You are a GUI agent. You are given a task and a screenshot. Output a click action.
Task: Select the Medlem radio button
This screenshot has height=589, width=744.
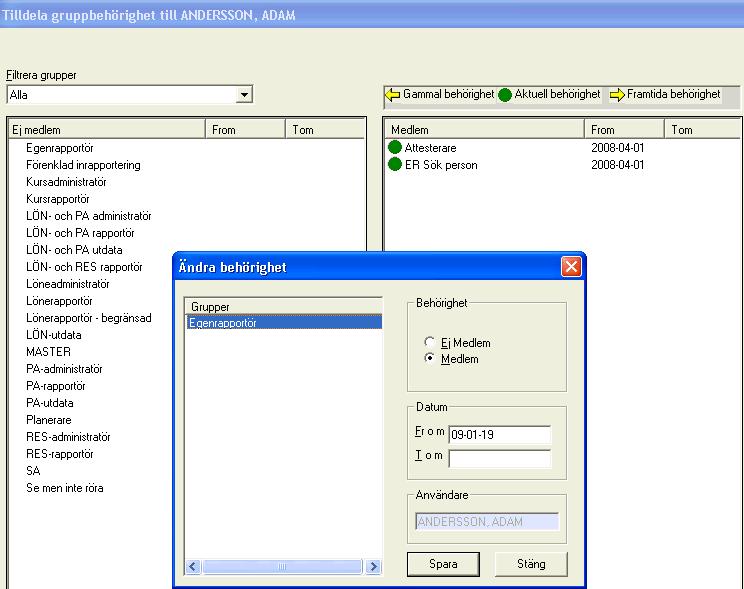point(429,358)
